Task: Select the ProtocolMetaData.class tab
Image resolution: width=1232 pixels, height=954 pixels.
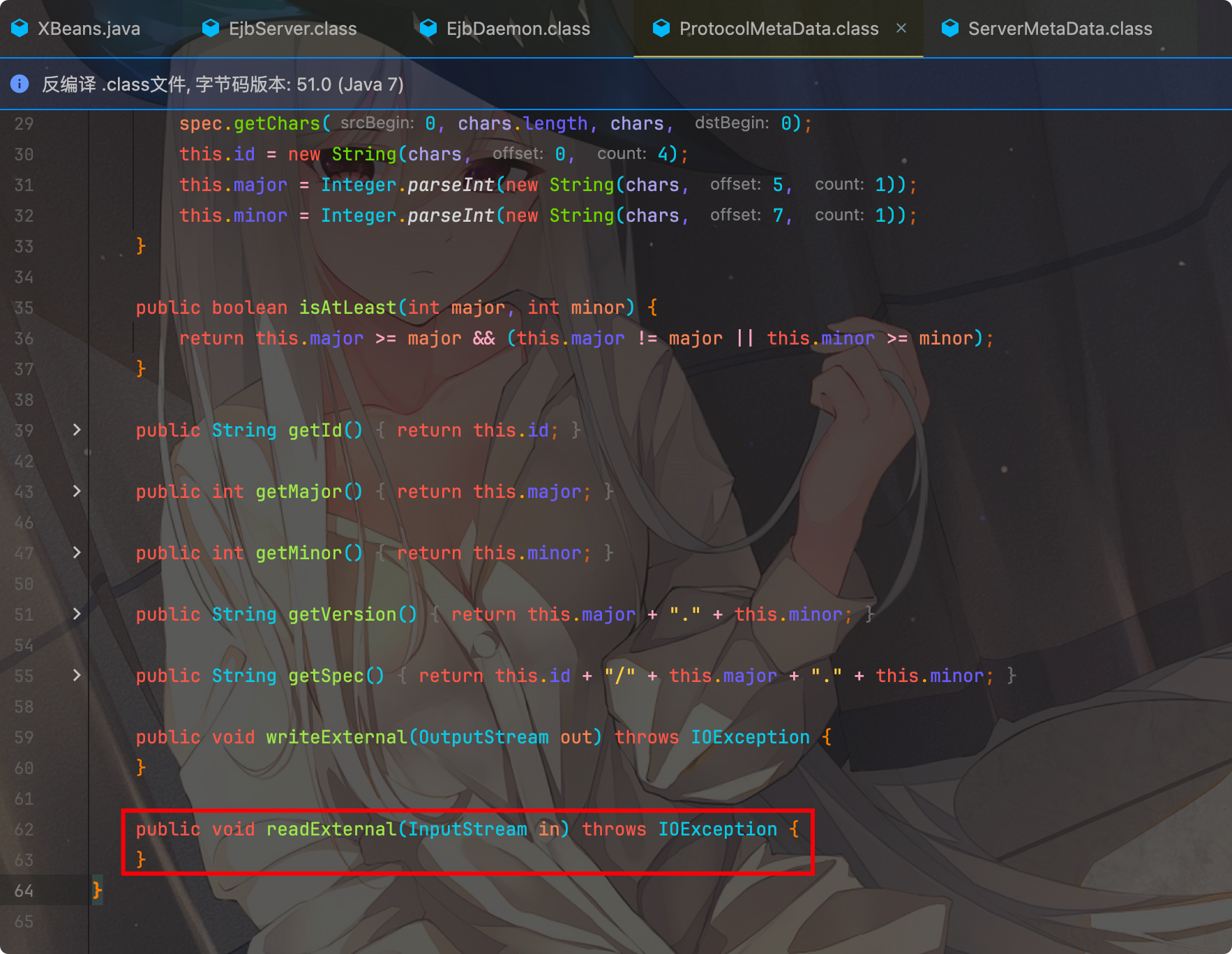Action: tap(779, 29)
